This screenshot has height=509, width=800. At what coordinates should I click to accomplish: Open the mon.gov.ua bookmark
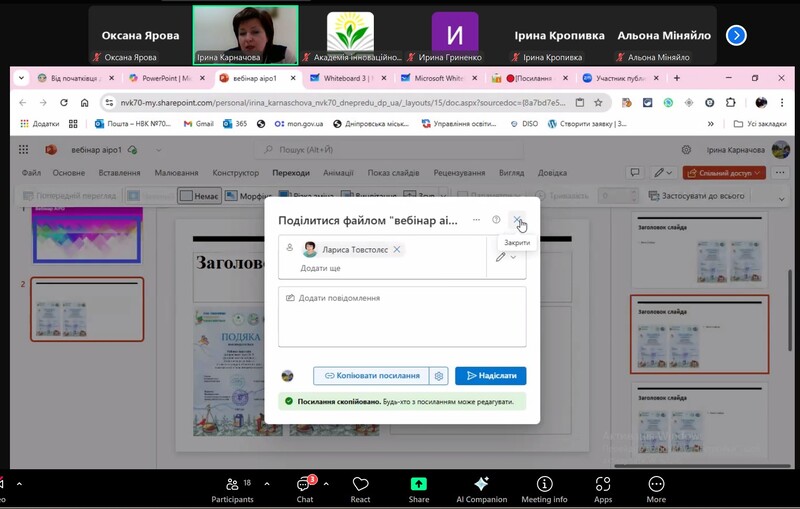[299, 123]
